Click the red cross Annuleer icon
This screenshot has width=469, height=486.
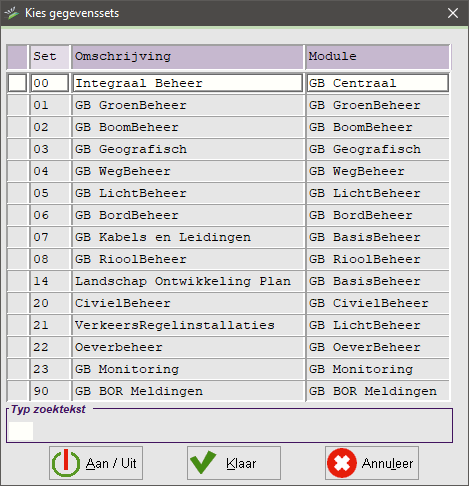click(342, 463)
